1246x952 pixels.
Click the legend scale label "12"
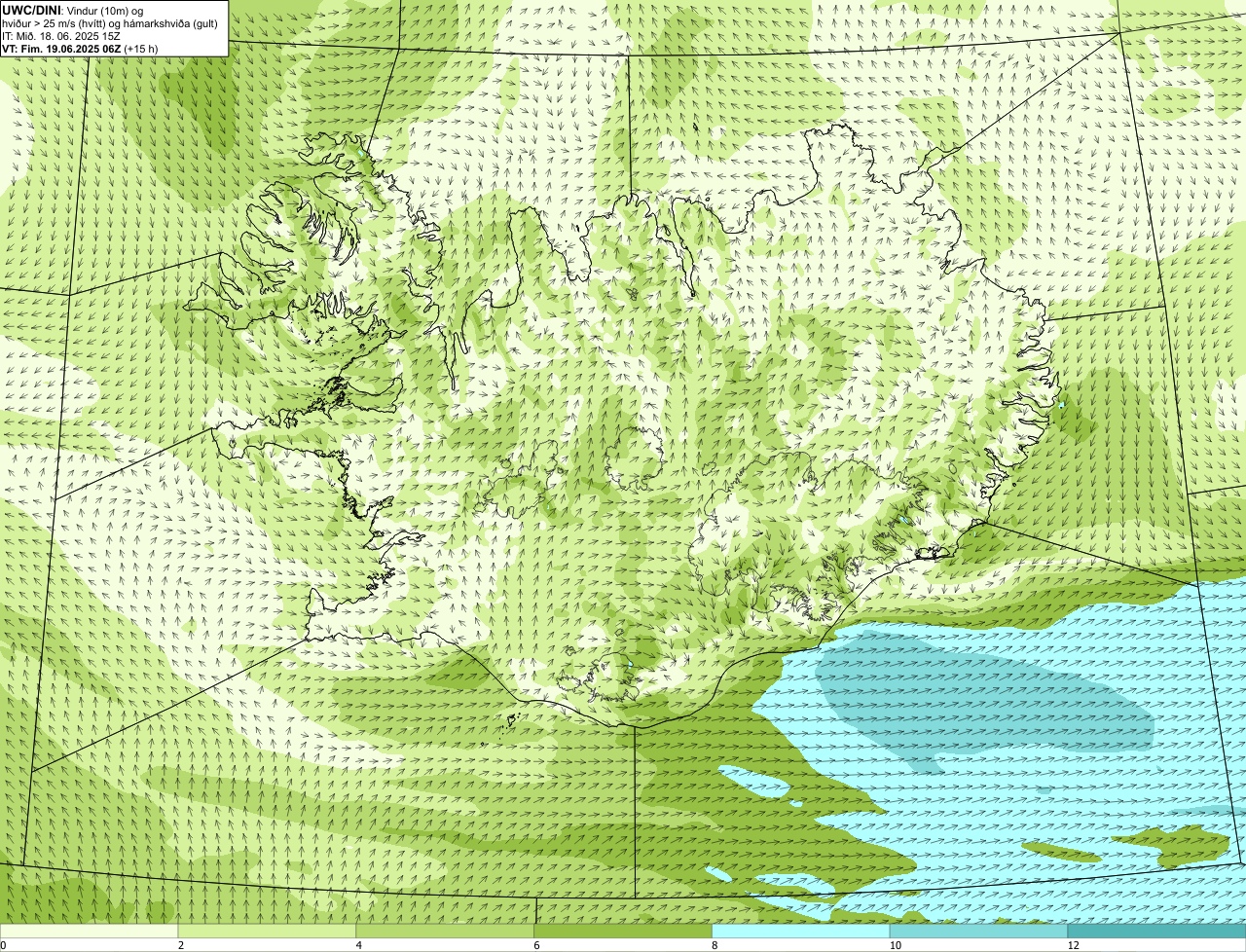1074,945
